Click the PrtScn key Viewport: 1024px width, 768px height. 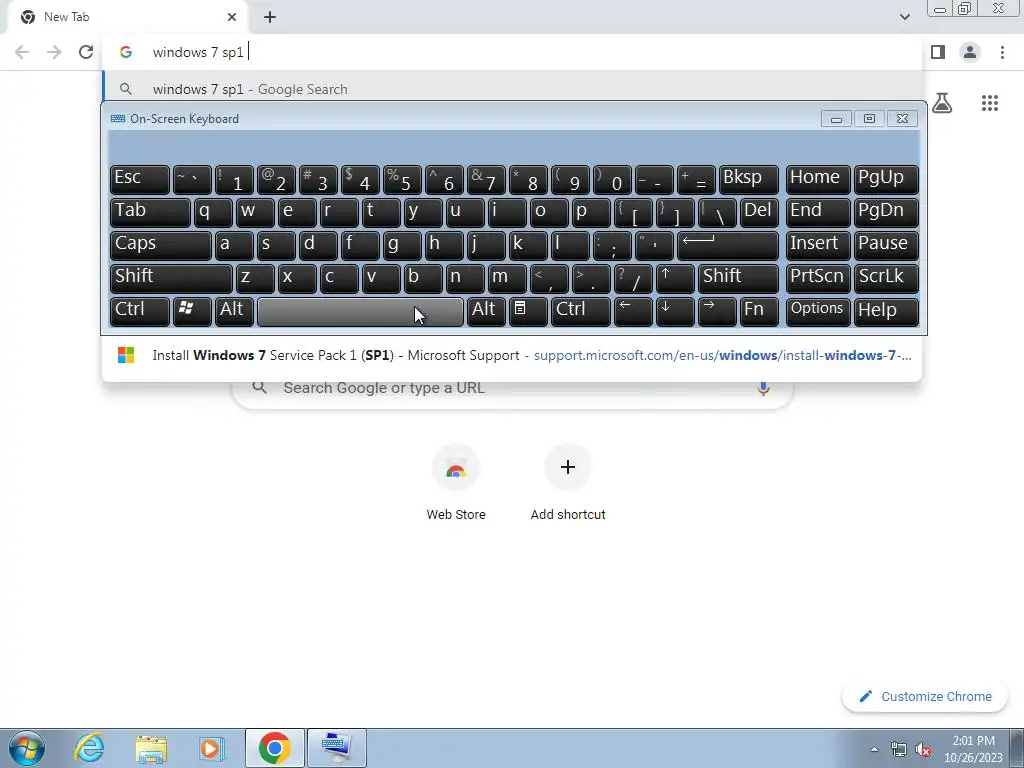(x=818, y=278)
